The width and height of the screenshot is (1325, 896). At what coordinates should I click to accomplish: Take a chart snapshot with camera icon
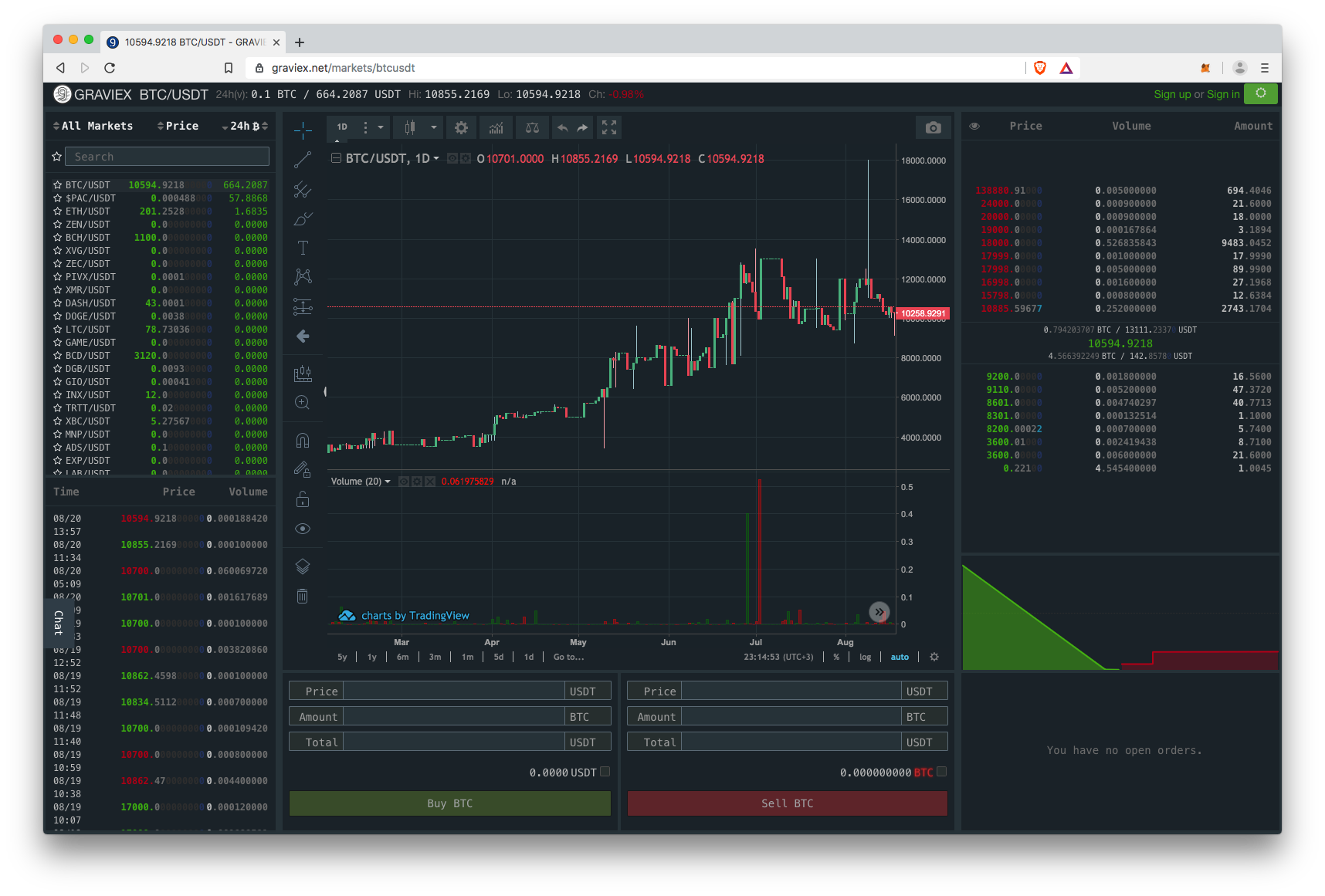pos(934,127)
